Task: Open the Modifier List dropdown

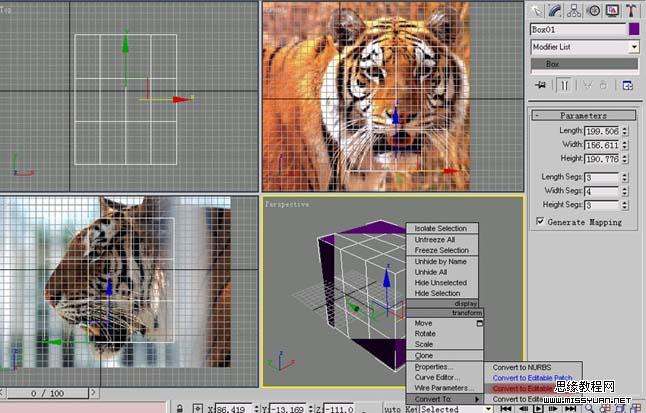Action: tap(634, 47)
